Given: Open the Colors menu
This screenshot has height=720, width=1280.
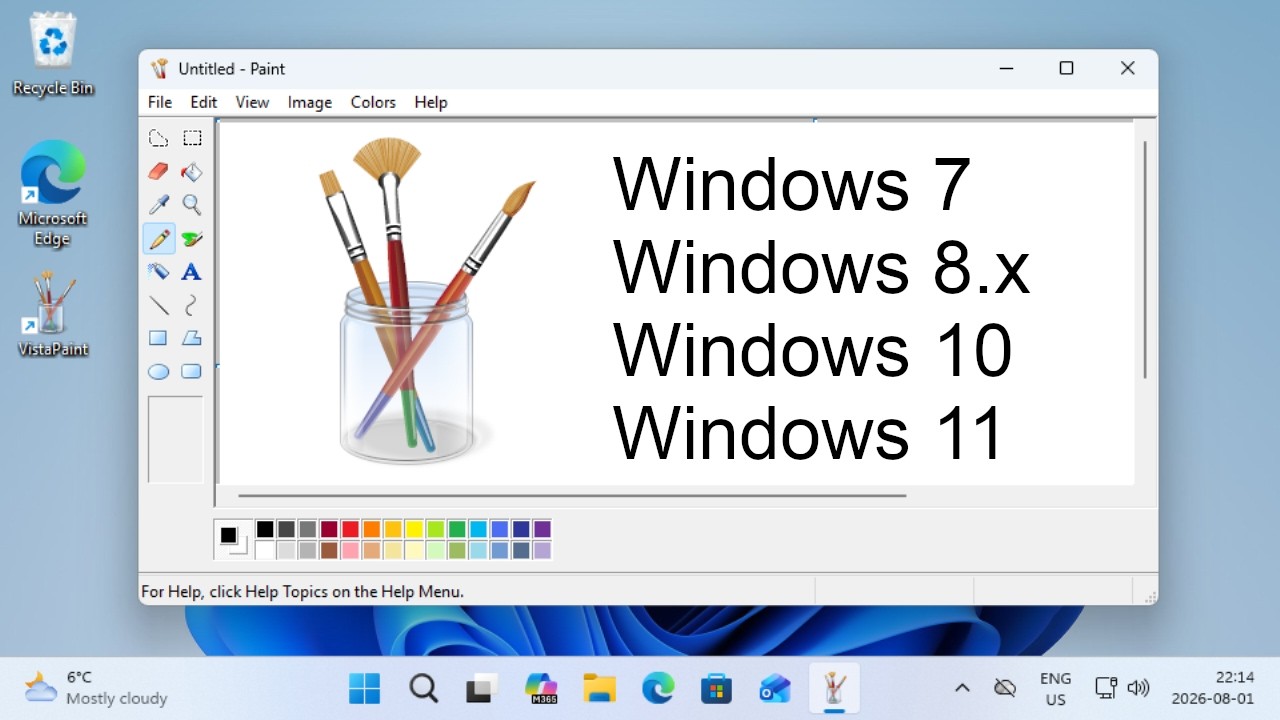Looking at the screenshot, I should click(x=373, y=102).
